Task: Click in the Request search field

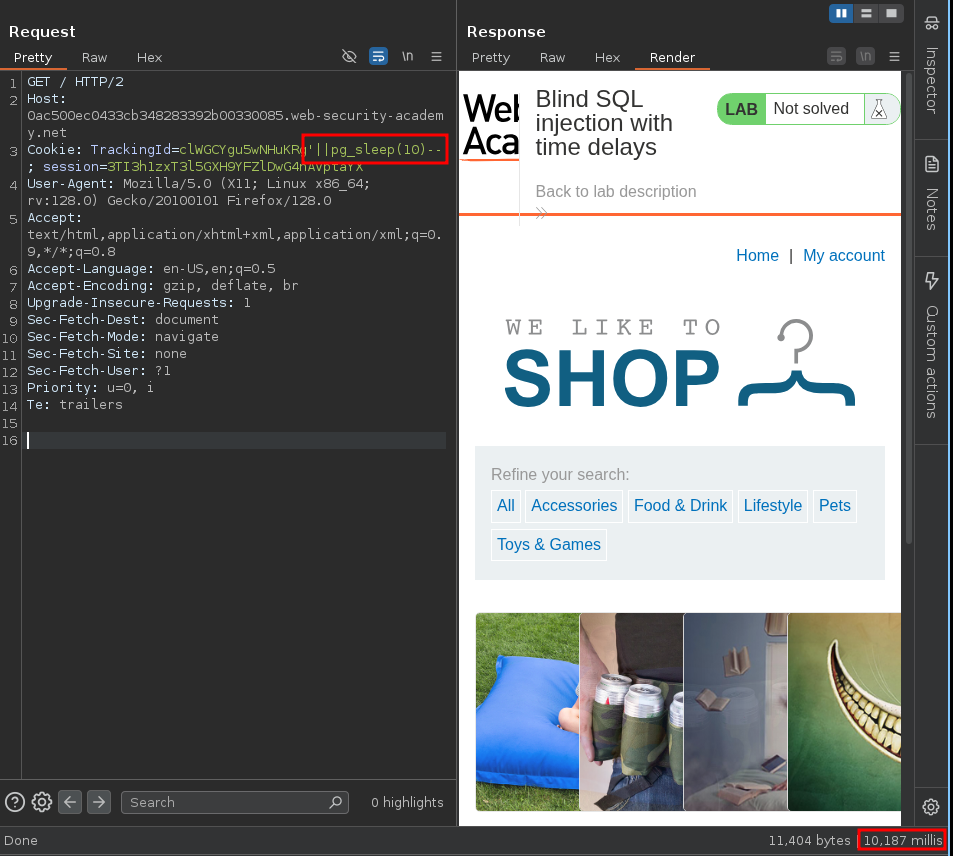Action: [x=225, y=802]
